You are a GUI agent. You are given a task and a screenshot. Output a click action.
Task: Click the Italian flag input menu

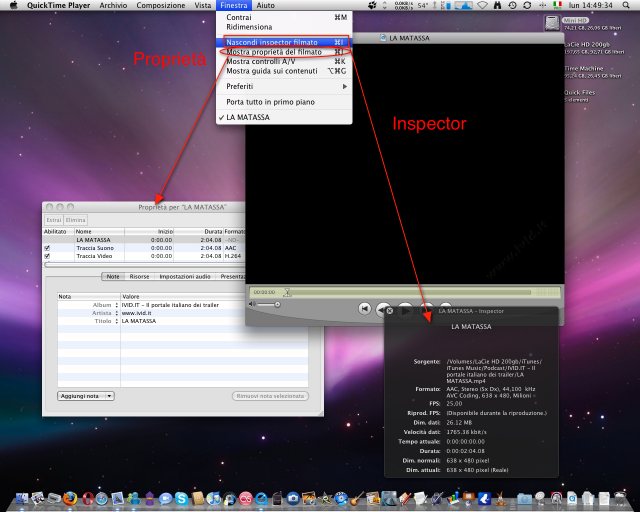coord(557,5)
